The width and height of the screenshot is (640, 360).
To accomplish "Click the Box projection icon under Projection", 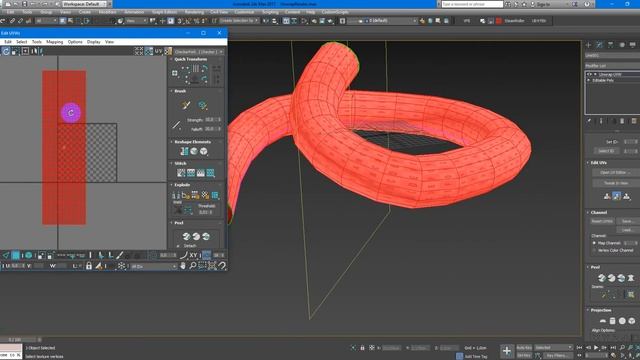I will [x=632, y=321].
